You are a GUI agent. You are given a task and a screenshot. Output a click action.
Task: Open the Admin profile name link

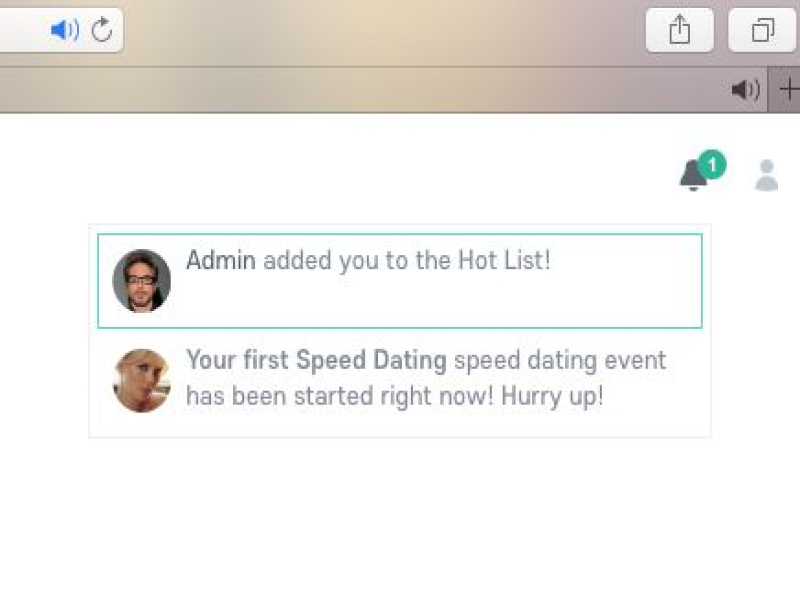221,261
